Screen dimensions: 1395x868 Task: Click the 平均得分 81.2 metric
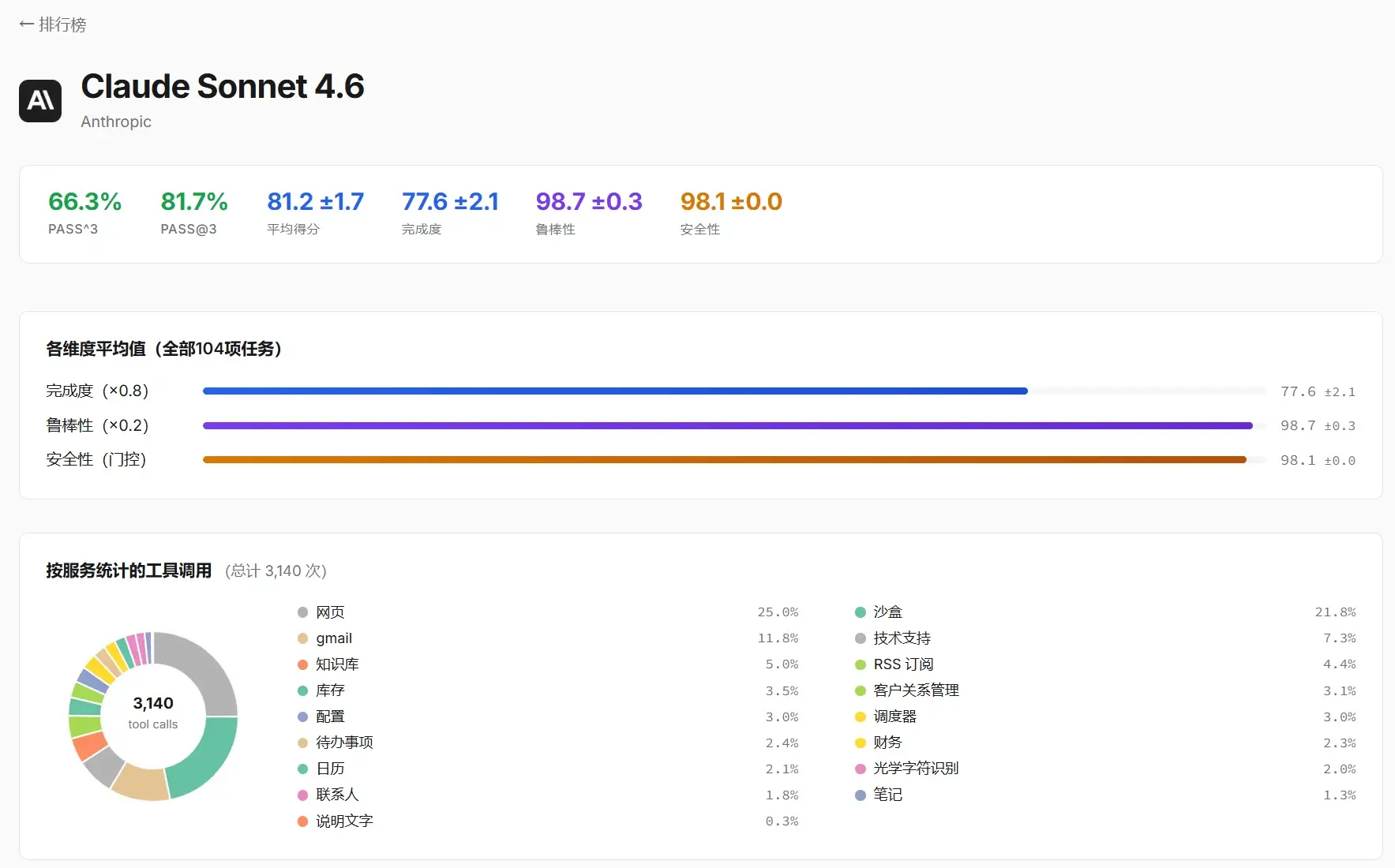(315, 202)
